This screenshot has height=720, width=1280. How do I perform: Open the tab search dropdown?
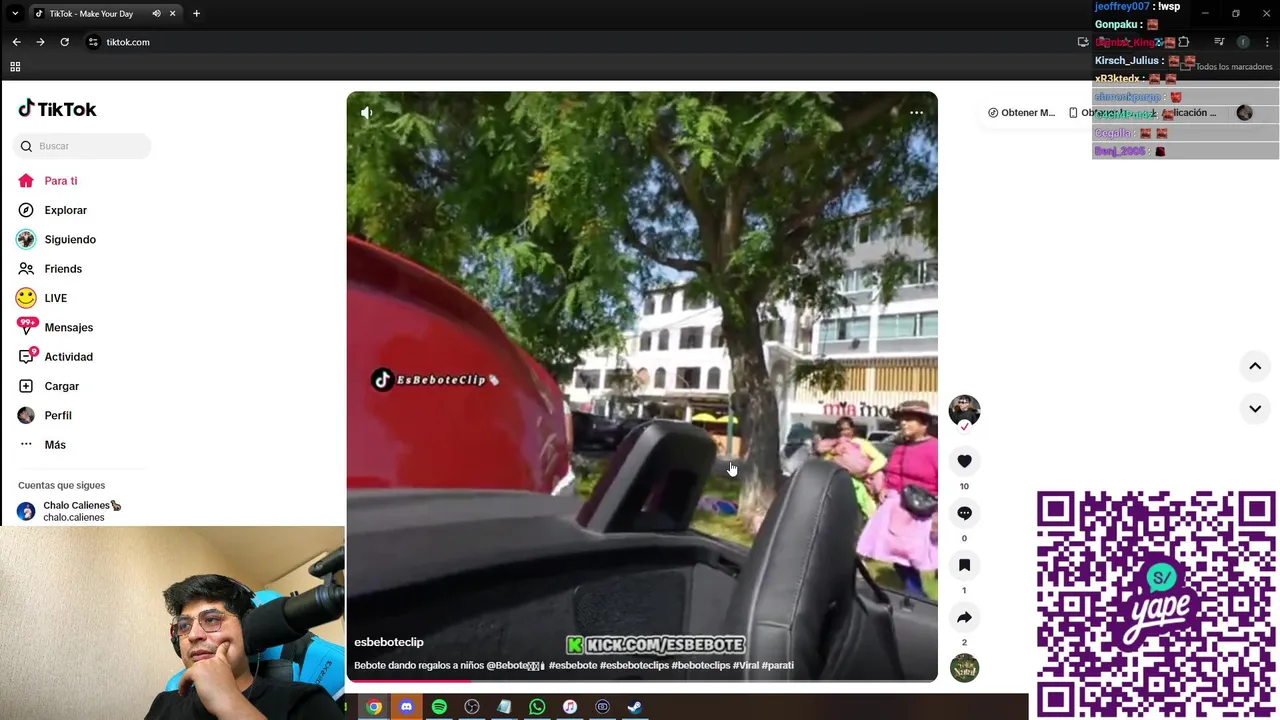click(x=14, y=14)
